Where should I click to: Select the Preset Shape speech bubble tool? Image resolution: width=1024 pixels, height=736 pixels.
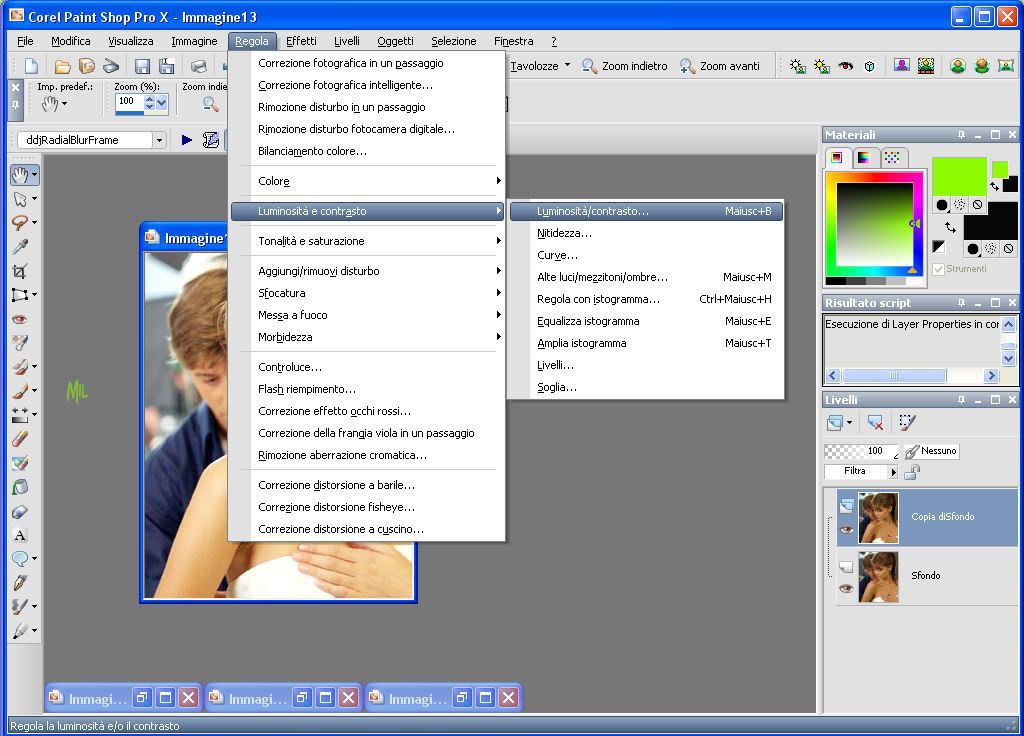pos(20,559)
